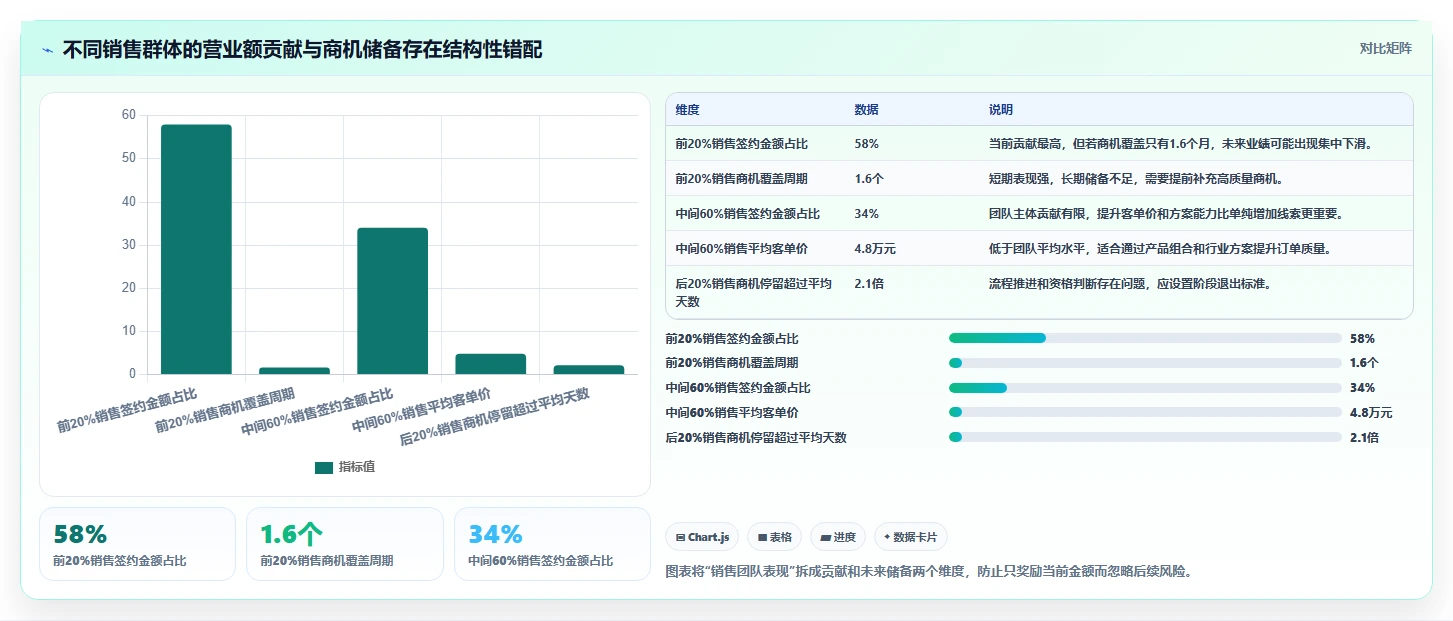Click the 后20%销售商机停留超过平均天数 bar in the chart
1453x621 pixels.
(588, 370)
